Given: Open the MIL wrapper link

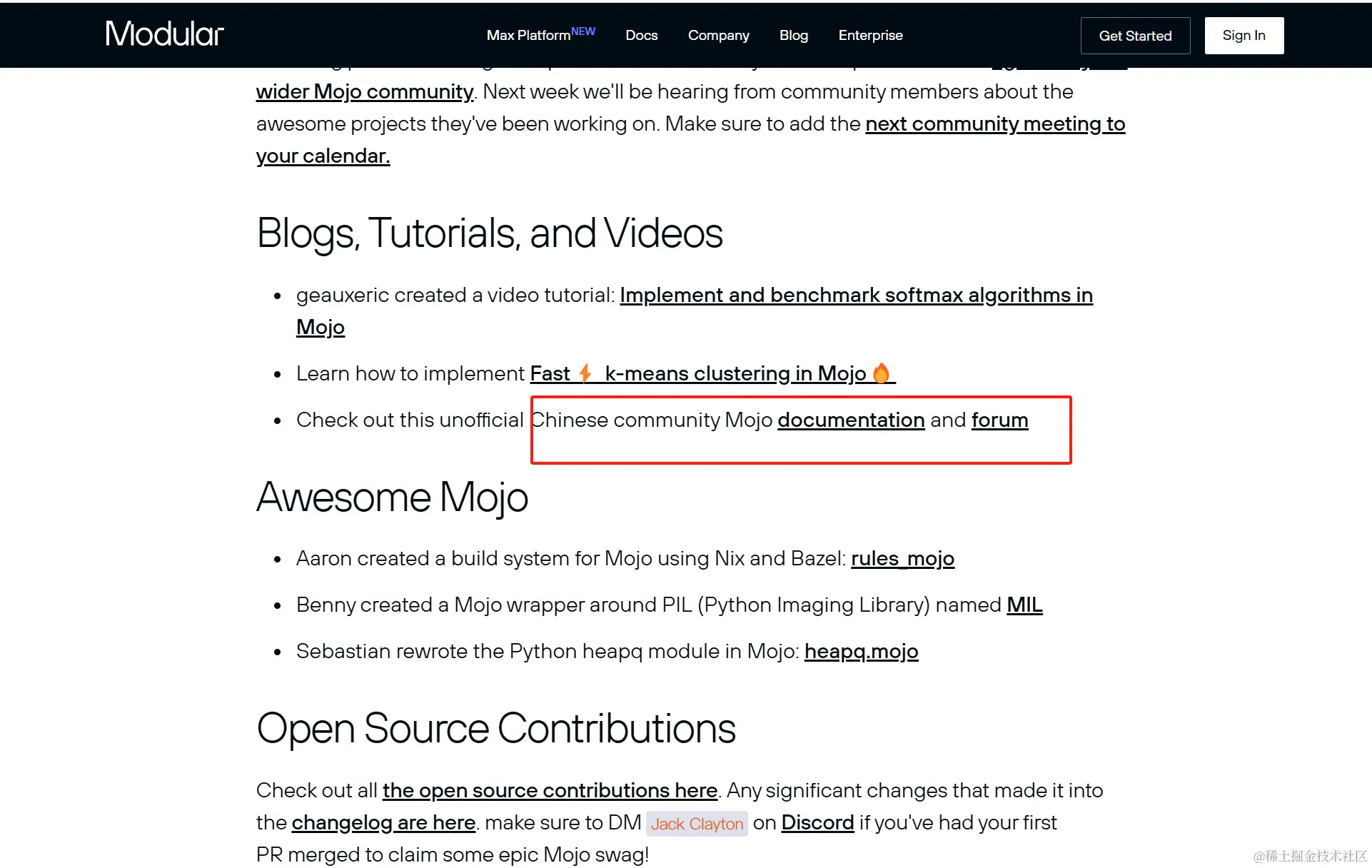Looking at the screenshot, I should pyautogui.click(x=1024, y=605).
